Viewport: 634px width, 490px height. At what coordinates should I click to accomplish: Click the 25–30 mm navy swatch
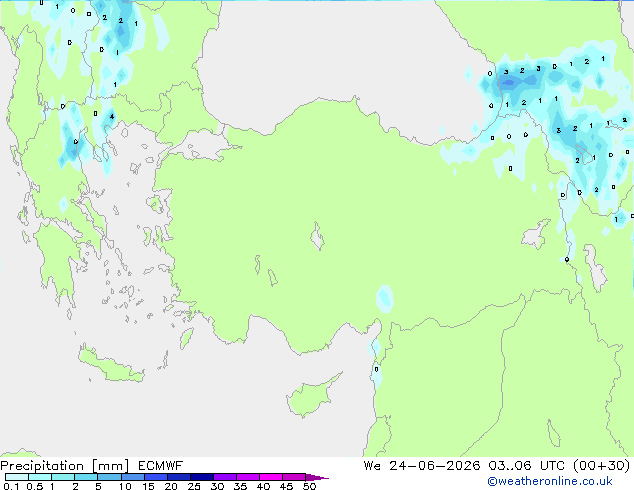tap(202, 477)
